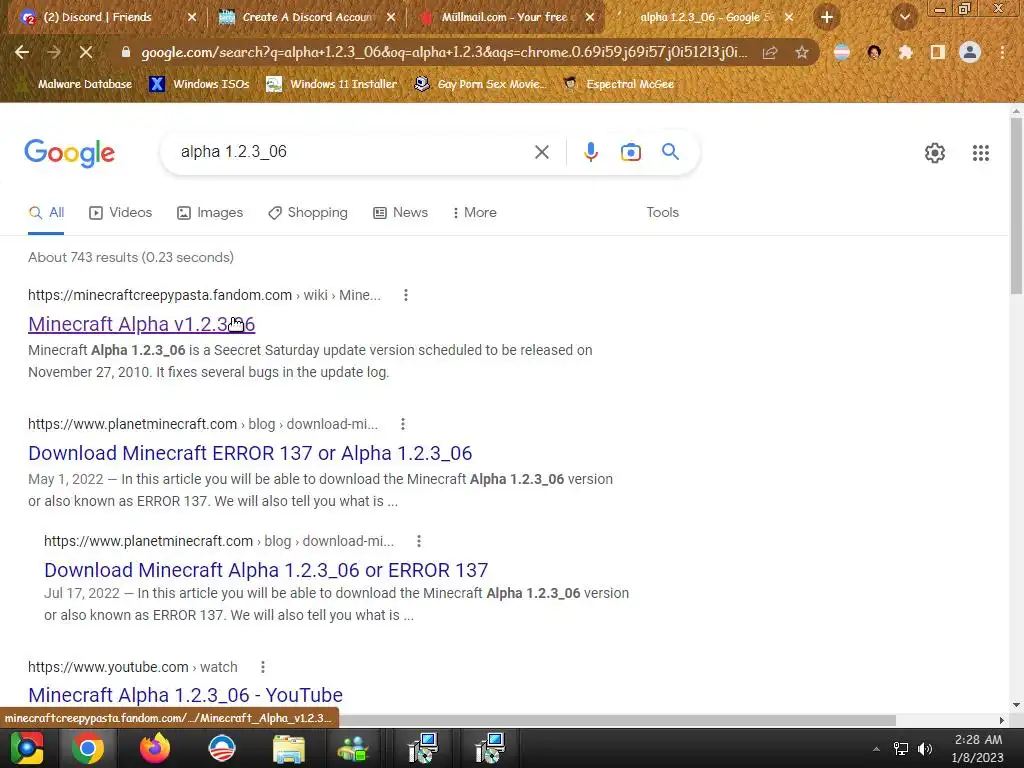Open Google quick settings gear

click(935, 153)
